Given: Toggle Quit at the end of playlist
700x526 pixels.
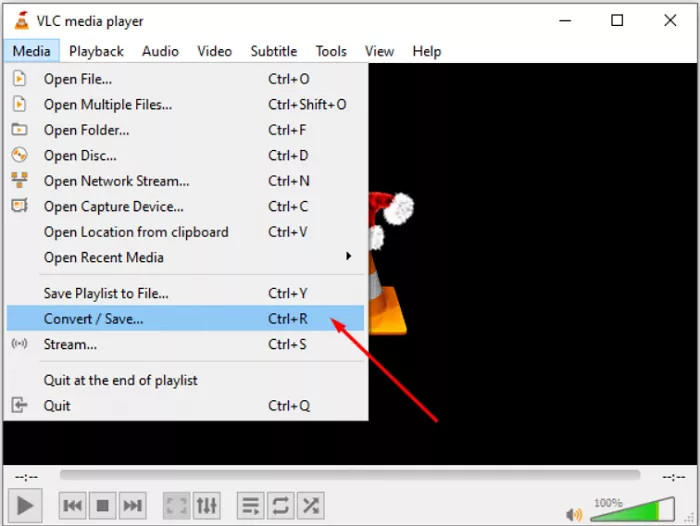Looking at the screenshot, I should coord(185,380).
